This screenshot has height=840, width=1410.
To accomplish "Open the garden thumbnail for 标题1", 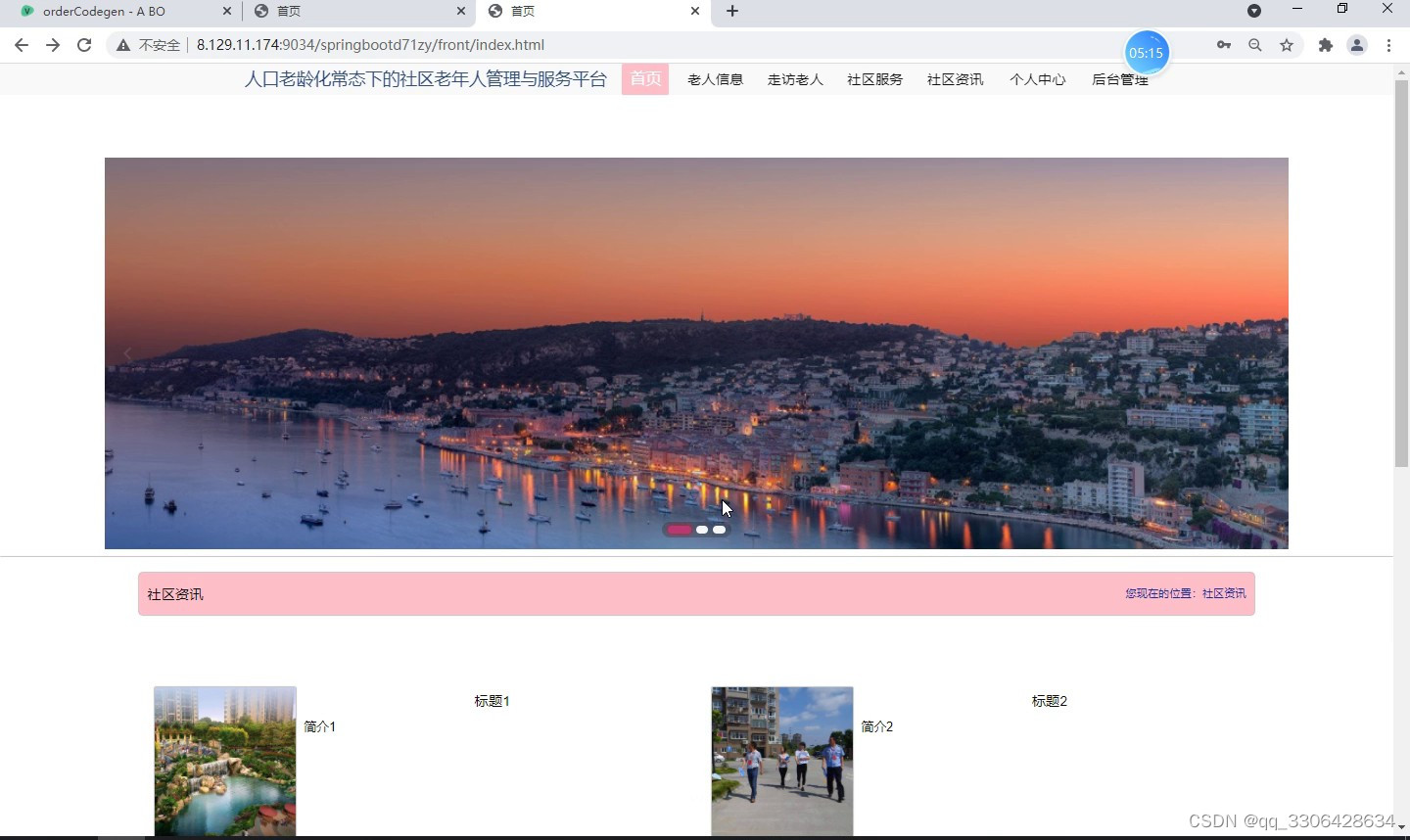I will (225, 762).
